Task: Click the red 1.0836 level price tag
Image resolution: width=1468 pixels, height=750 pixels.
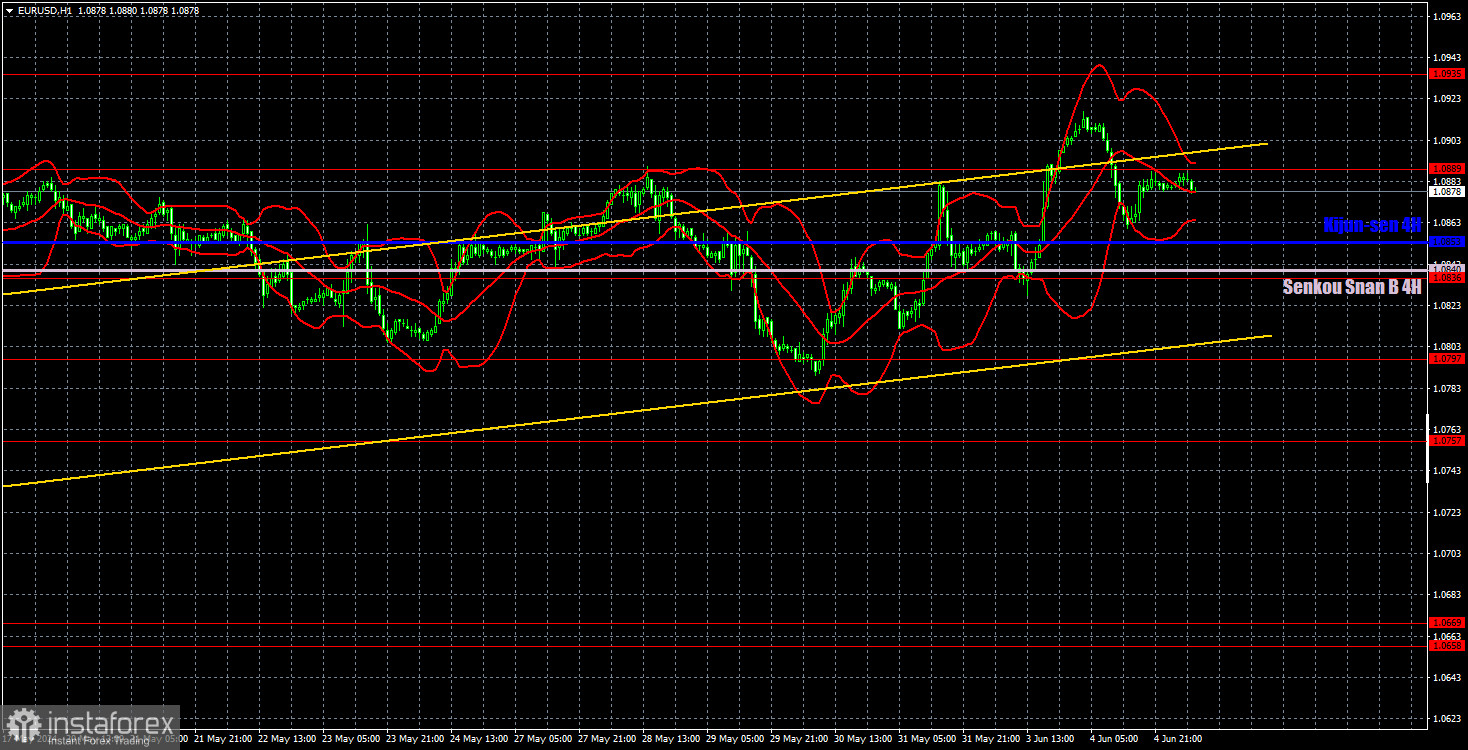Action: click(1447, 279)
